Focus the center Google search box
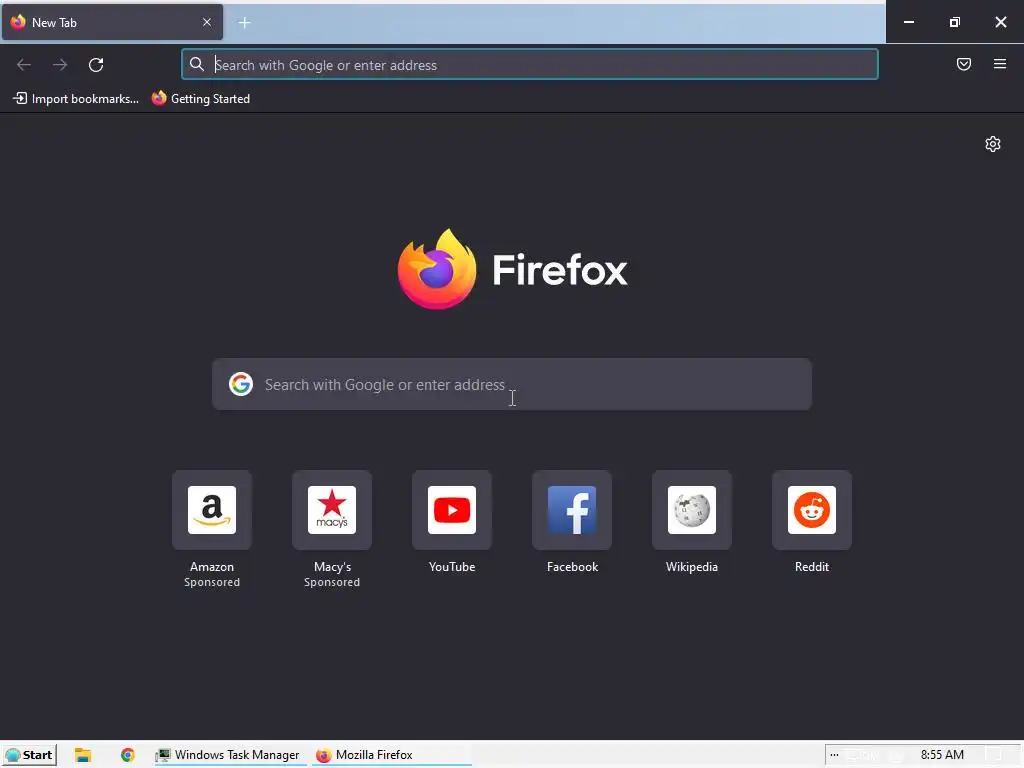Image resolution: width=1024 pixels, height=768 pixels. (x=512, y=384)
